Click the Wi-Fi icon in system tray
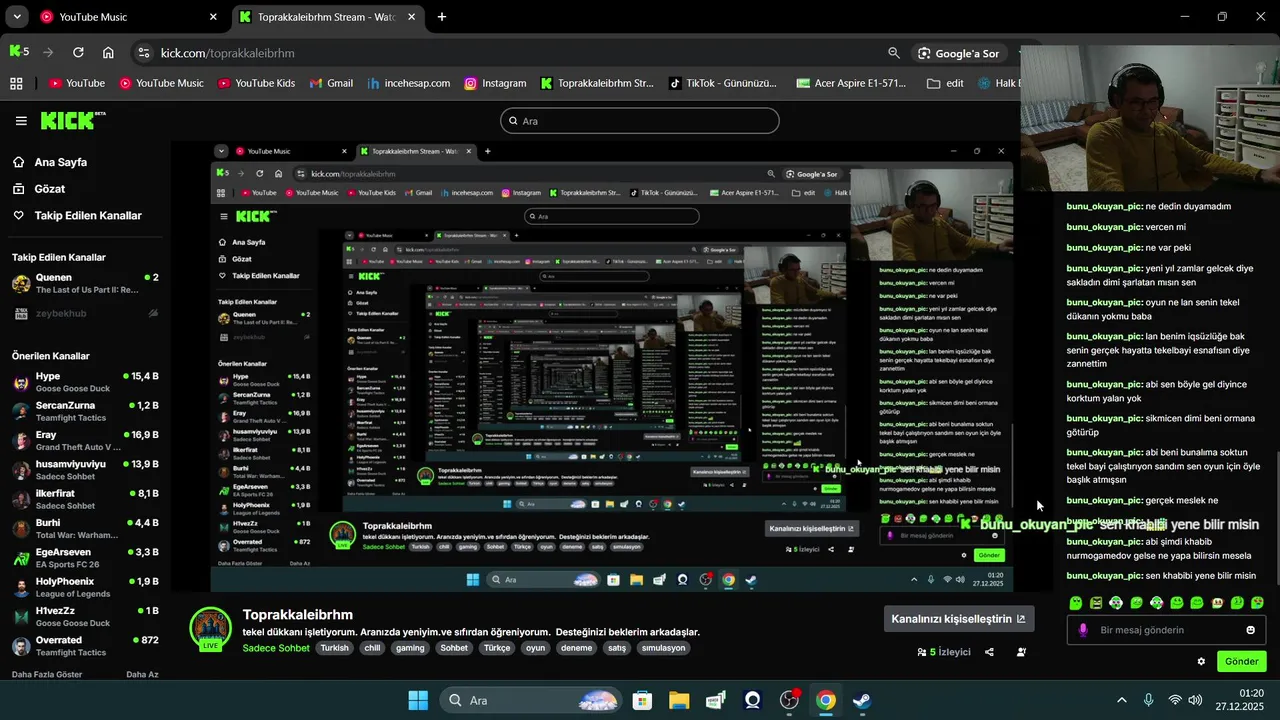This screenshot has height=720, width=1280. click(x=1175, y=700)
